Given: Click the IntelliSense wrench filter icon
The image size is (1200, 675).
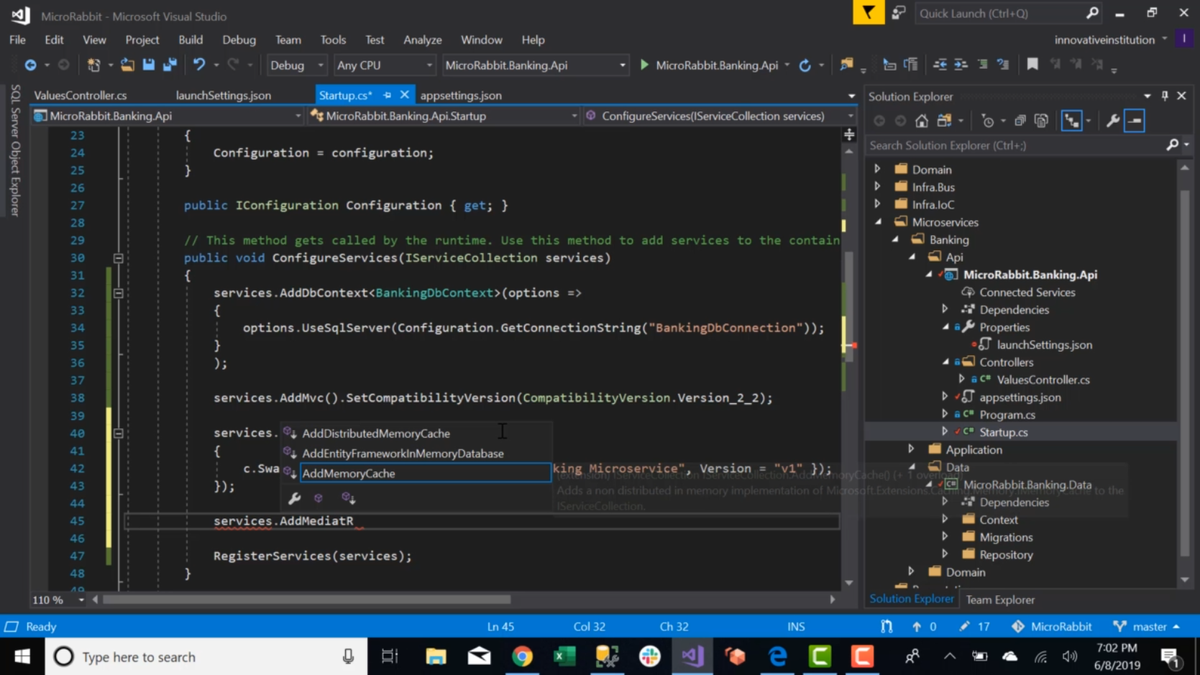Looking at the screenshot, I should click(x=294, y=498).
